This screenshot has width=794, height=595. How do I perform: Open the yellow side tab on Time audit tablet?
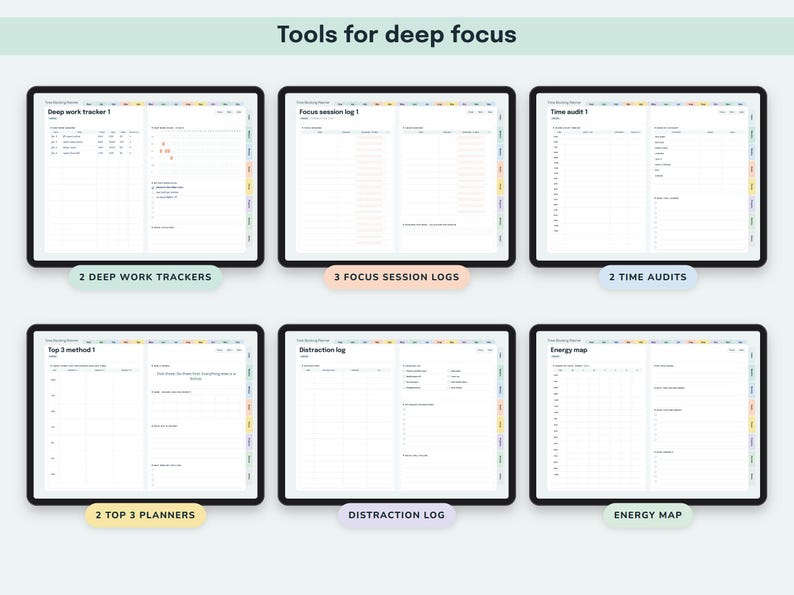click(752, 187)
